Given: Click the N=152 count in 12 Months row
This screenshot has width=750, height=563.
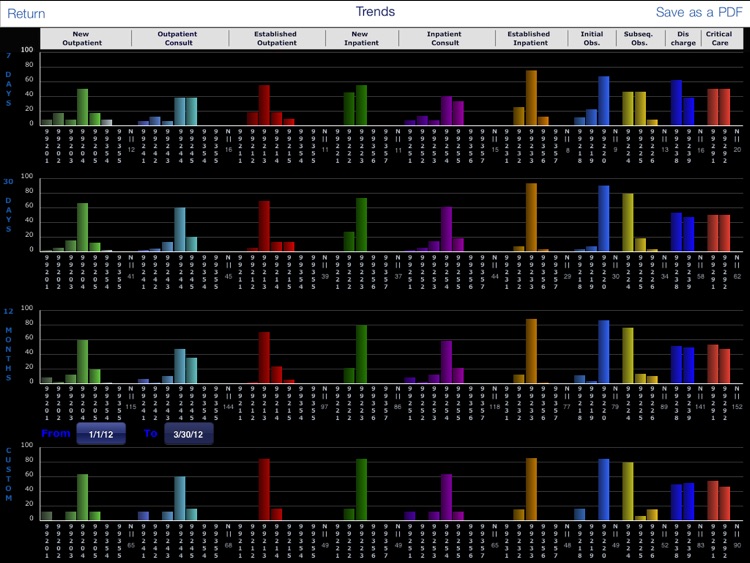Looking at the screenshot, I should [737, 398].
